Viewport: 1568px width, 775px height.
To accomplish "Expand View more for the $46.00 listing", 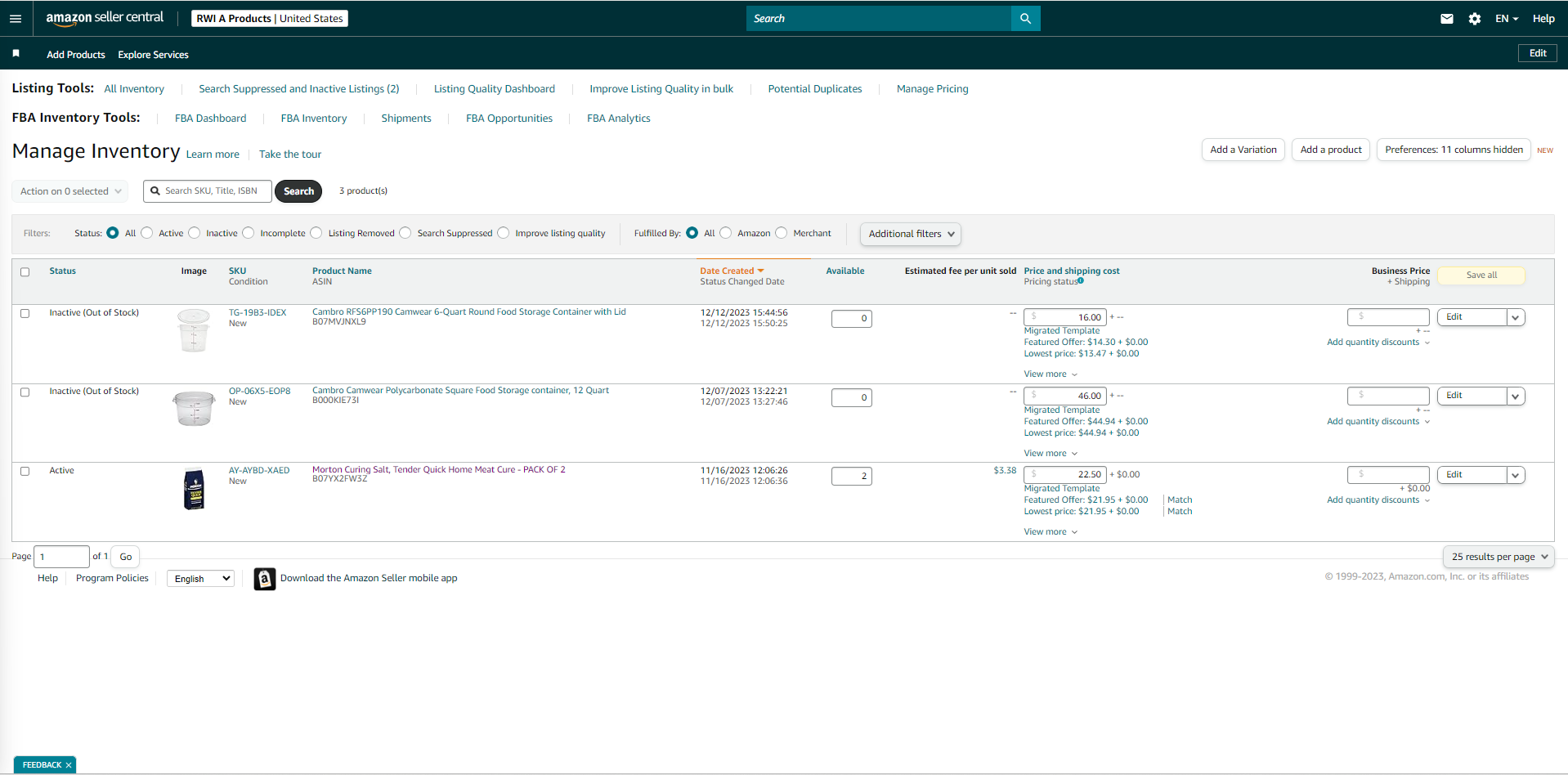I will pyautogui.click(x=1051, y=454).
